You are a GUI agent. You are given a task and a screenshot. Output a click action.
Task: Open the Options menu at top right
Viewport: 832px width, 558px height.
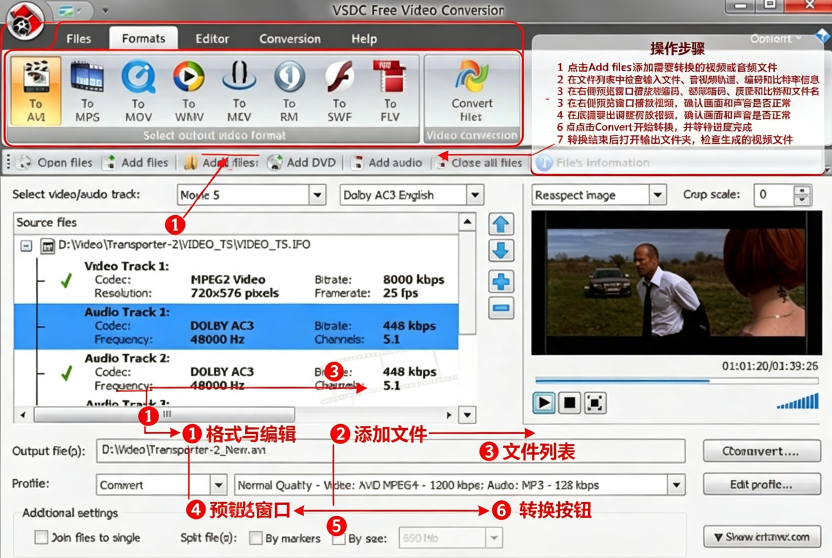[x=775, y=38]
